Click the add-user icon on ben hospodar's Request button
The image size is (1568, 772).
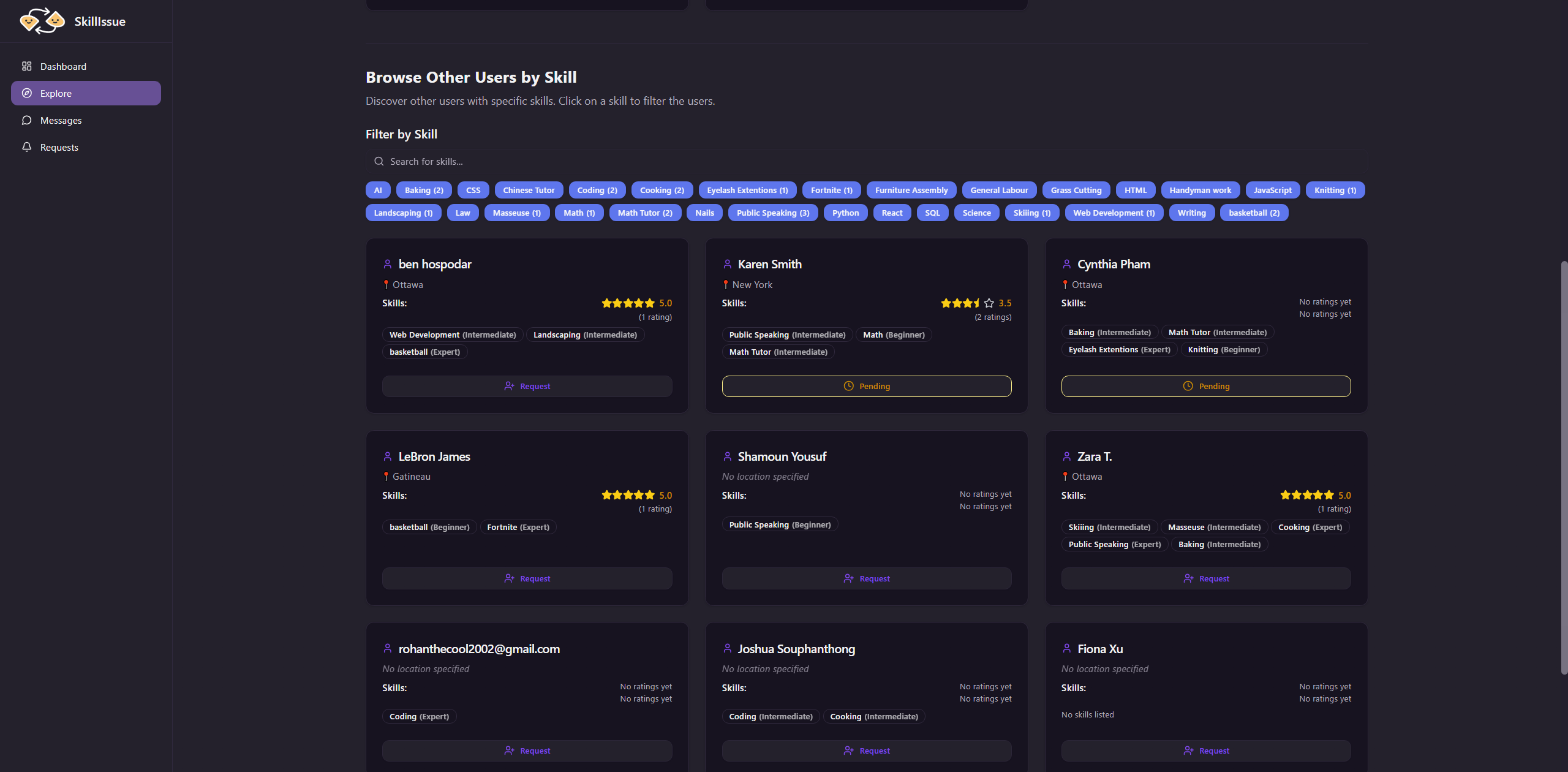(509, 386)
